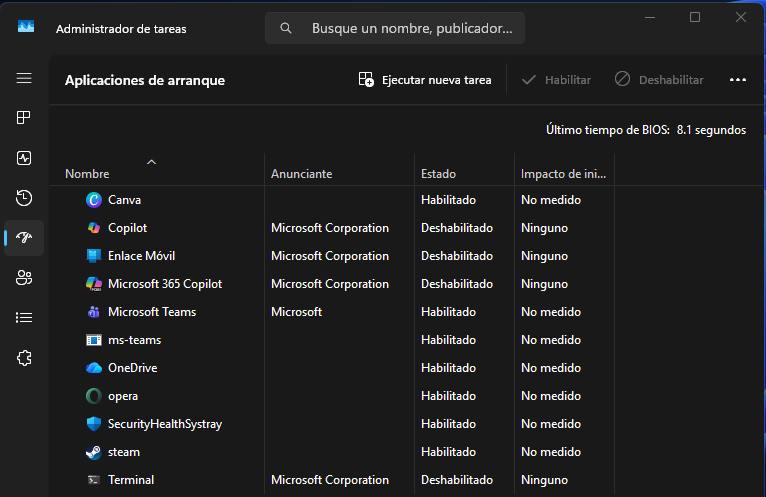
Task: Open the Details list page icon
Action: pos(24,318)
